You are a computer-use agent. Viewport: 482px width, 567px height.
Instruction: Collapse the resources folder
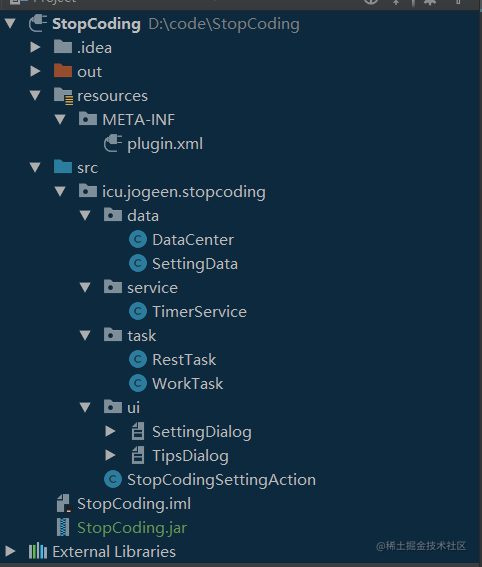pyautogui.click(x=35, y=95)
